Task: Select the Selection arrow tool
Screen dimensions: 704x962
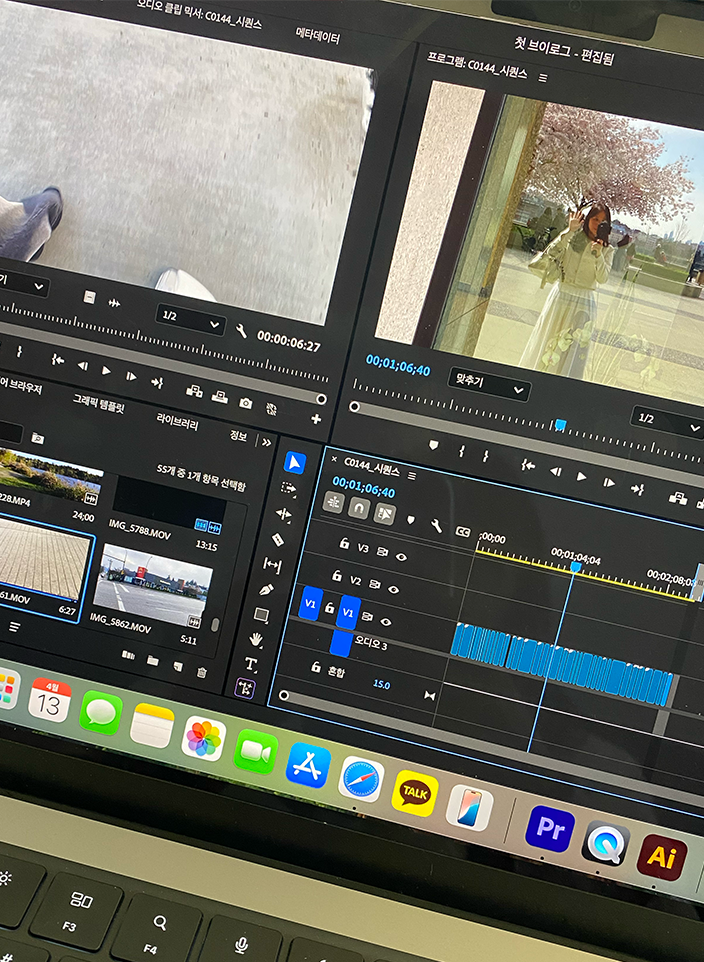Action: click(x=295, y=463)
